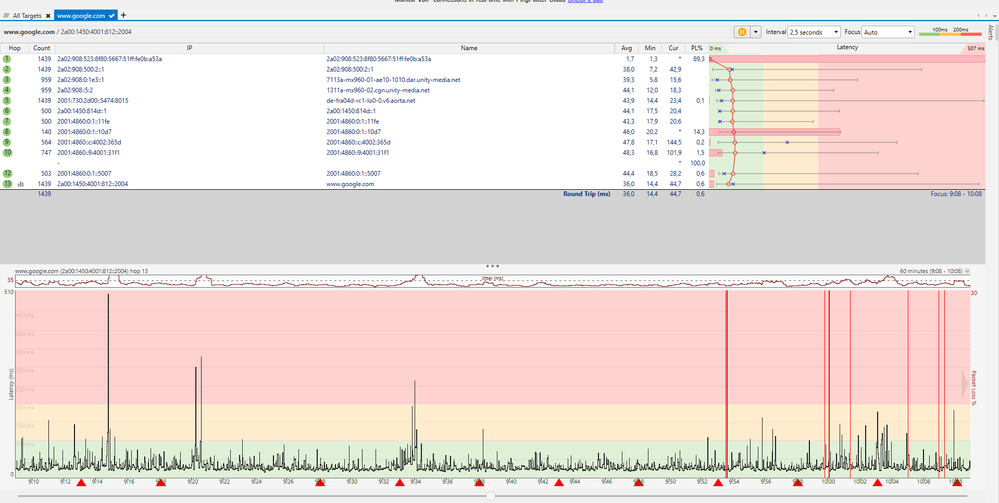Select the hop 13 green circle icon
The height and width of the screenshot is (503, 999).
pos(7,184)
